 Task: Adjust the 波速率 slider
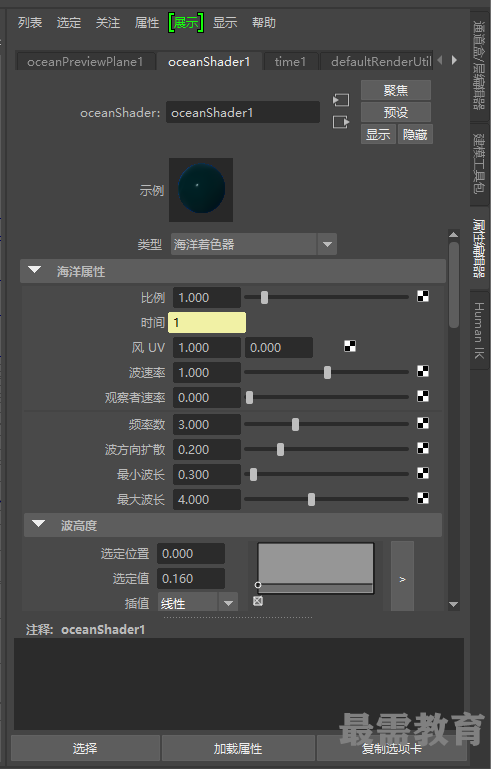326,372
